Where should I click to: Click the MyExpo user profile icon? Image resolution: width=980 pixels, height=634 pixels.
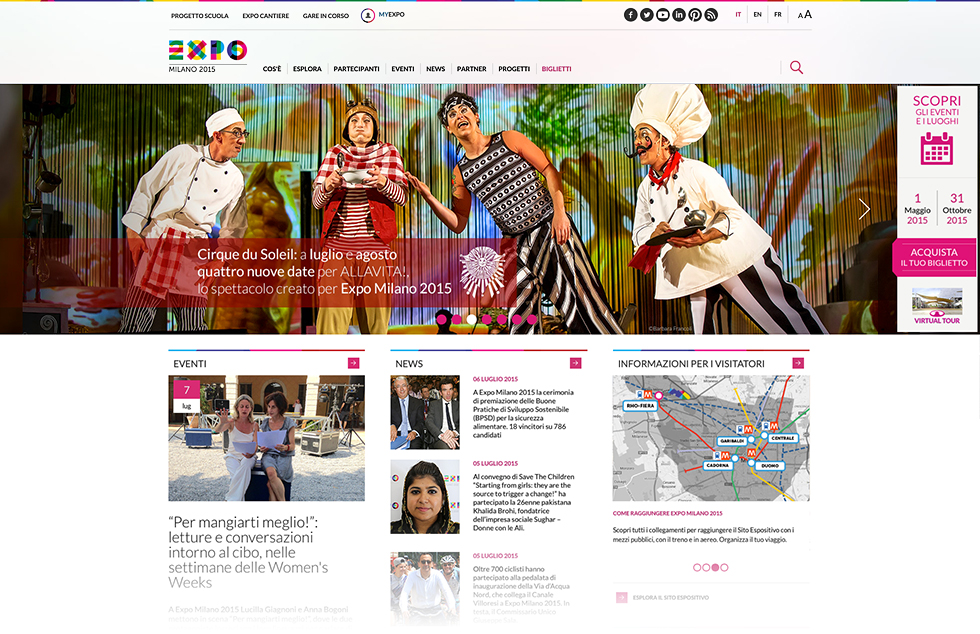(x=368, y=15)
